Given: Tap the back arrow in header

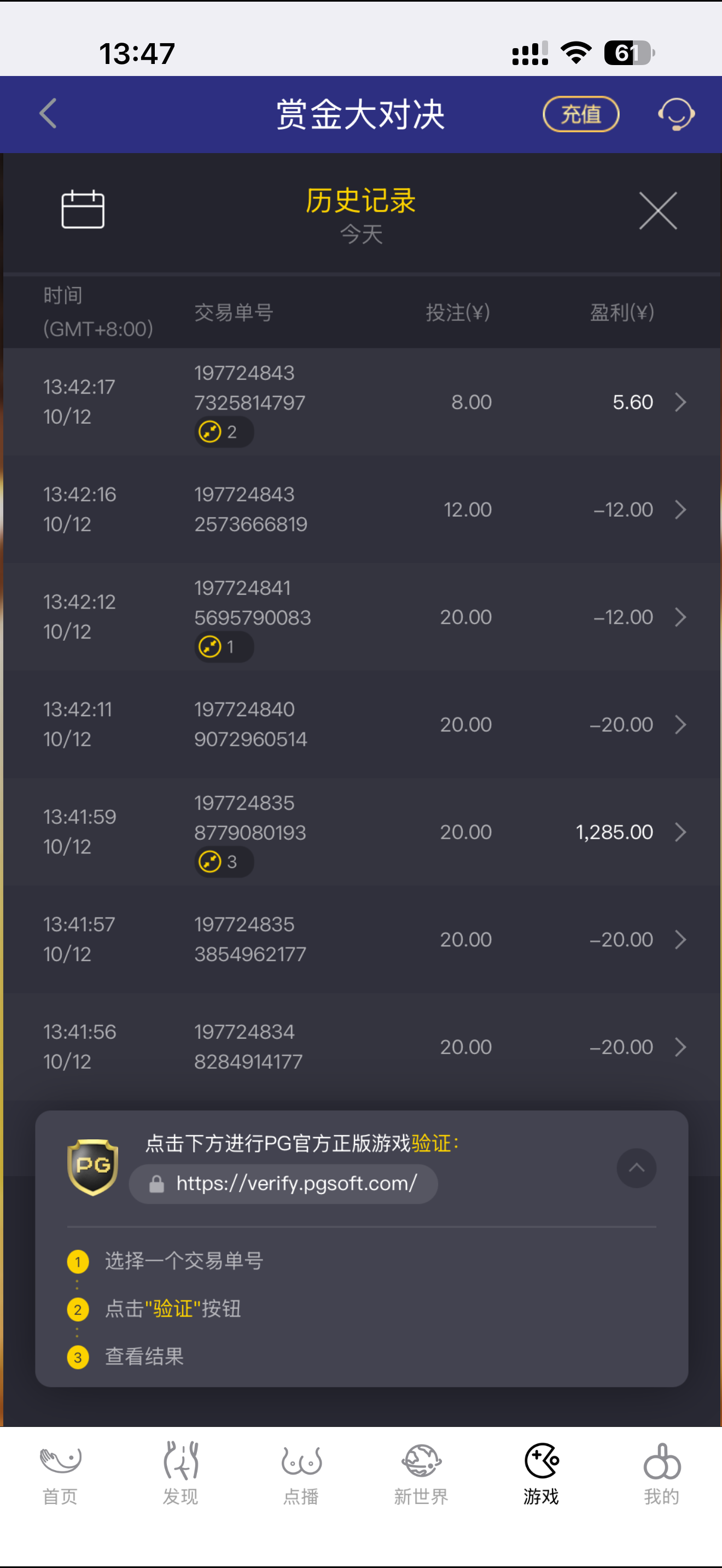Looking at the screenshot, I should tap(48, 114).
